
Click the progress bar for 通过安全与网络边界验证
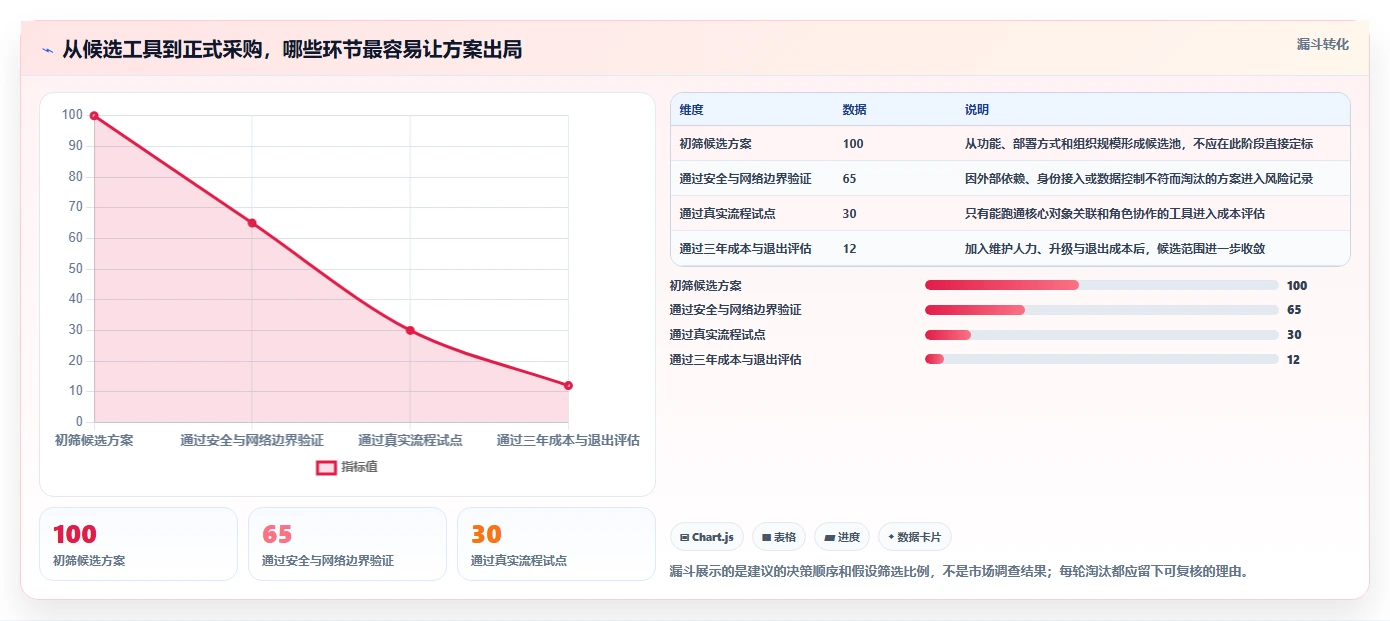coord(1102,310)
